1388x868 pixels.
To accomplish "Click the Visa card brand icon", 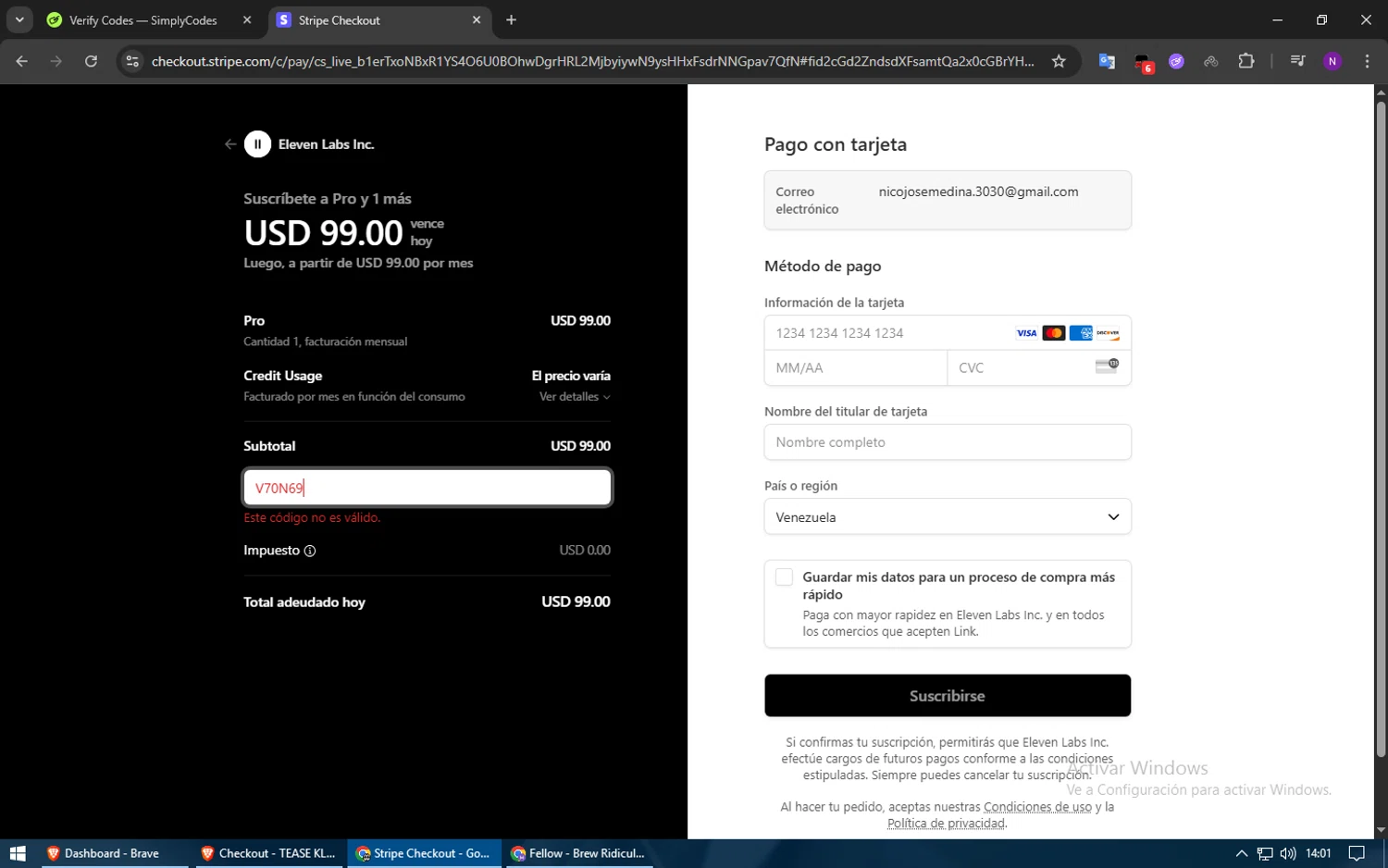I will point(1026,333).
